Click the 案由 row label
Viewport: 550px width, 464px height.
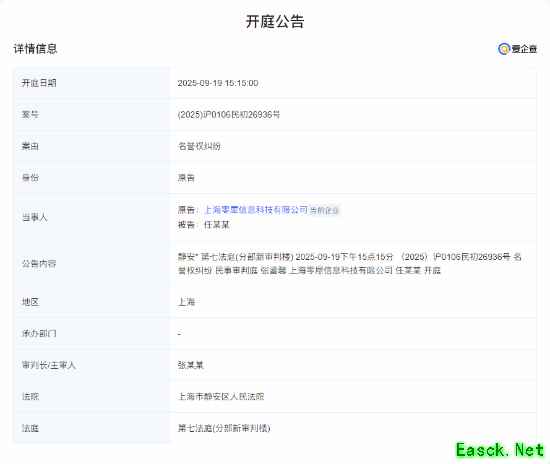tap(30, 146)
